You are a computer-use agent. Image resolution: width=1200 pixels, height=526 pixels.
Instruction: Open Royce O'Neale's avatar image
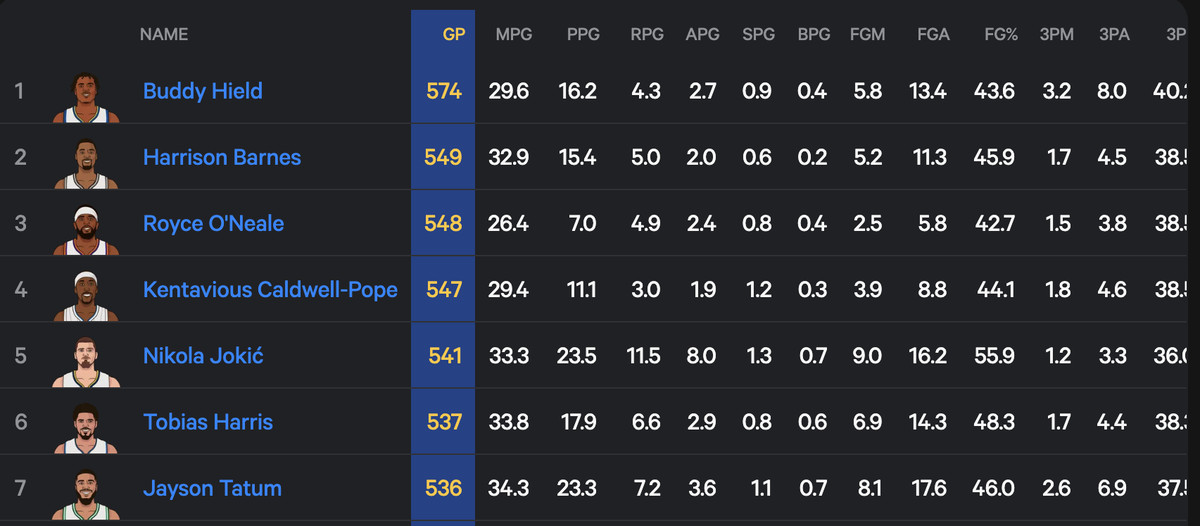click(86, 228)
